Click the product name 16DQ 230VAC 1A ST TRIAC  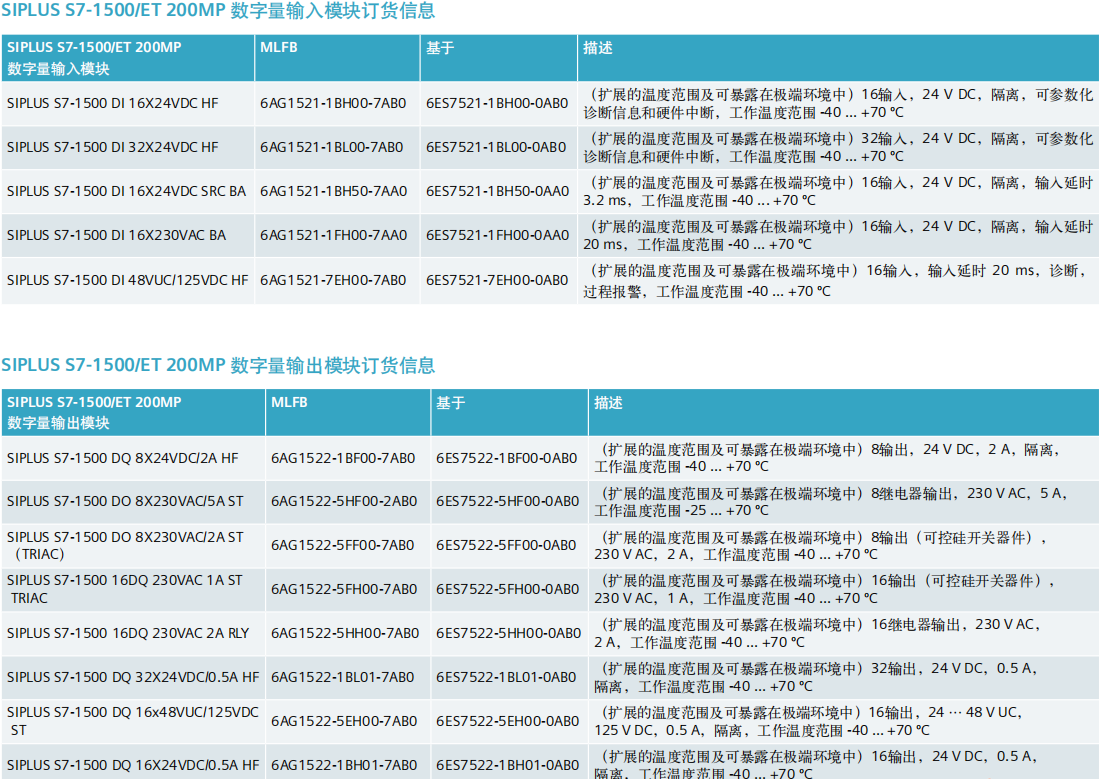click(x=125, y=589)
